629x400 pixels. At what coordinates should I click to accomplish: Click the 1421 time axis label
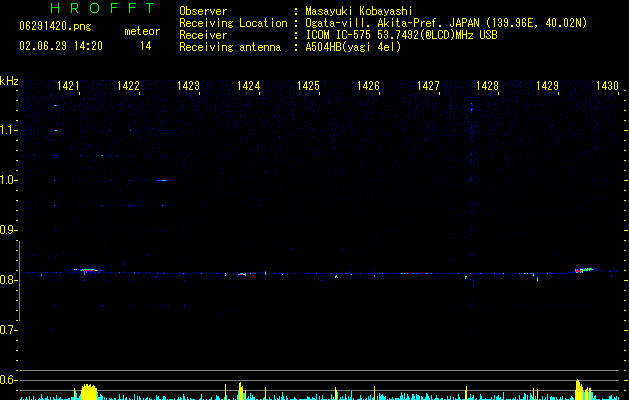click(68, 86)
